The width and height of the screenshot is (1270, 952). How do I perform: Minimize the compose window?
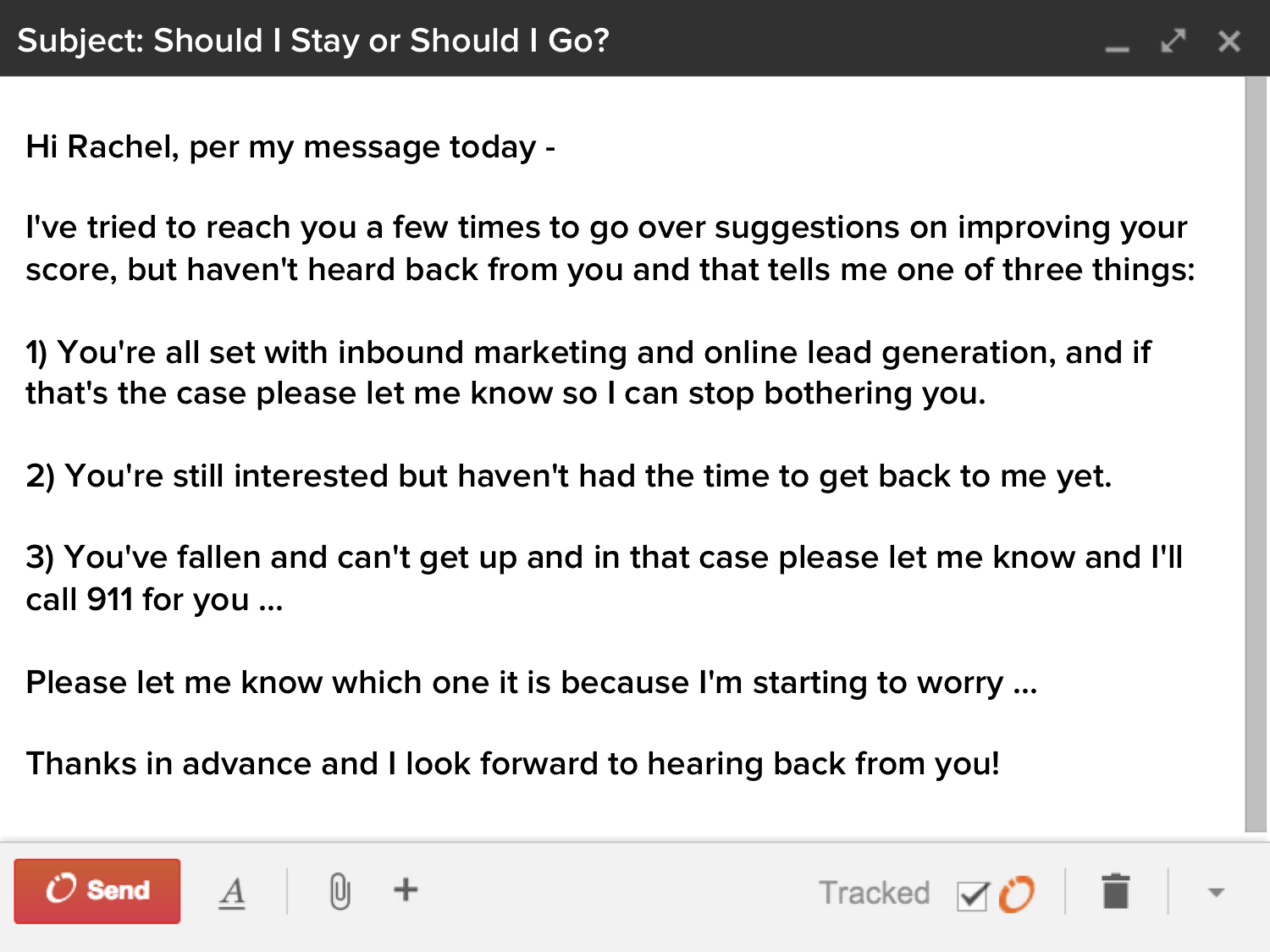click(x=1118, y=44)
